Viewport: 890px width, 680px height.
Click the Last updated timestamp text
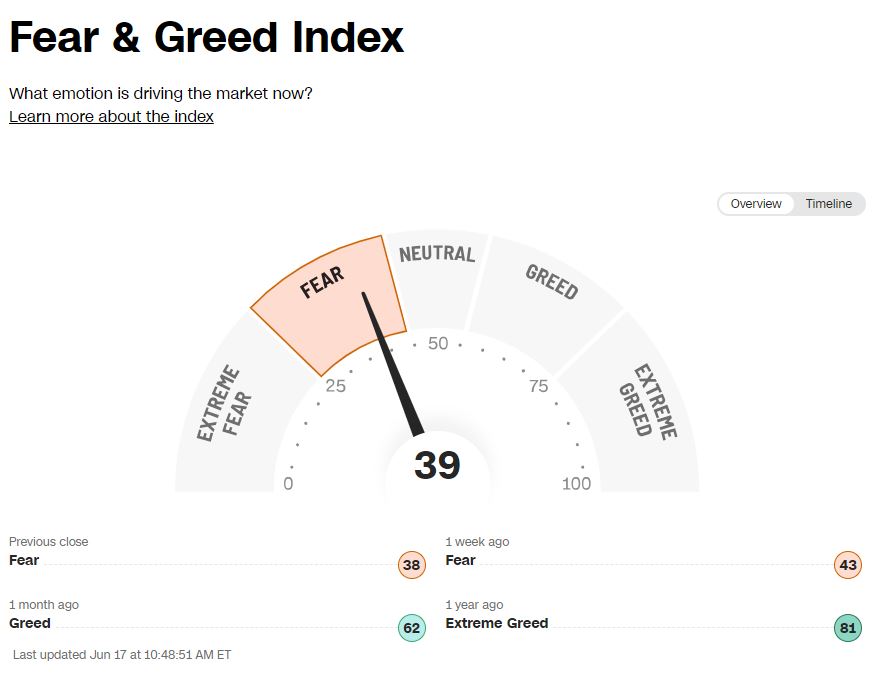[122, 655]
